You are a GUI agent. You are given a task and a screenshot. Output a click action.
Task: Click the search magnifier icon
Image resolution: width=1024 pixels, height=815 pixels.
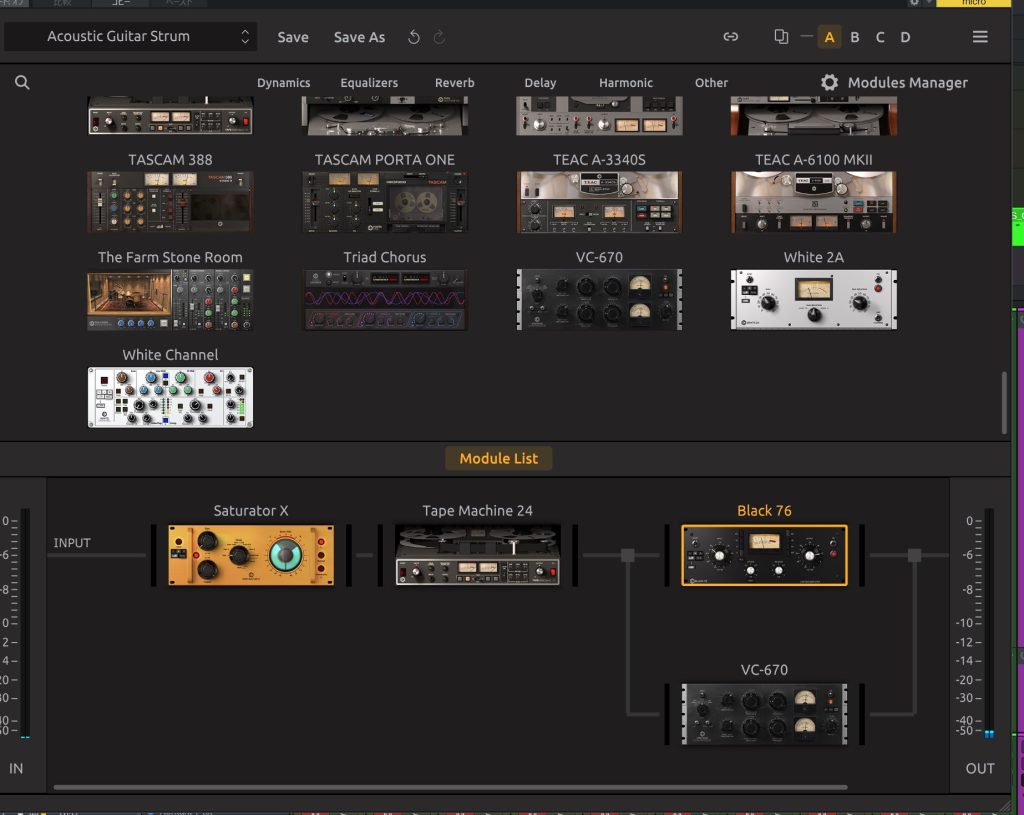22,83
